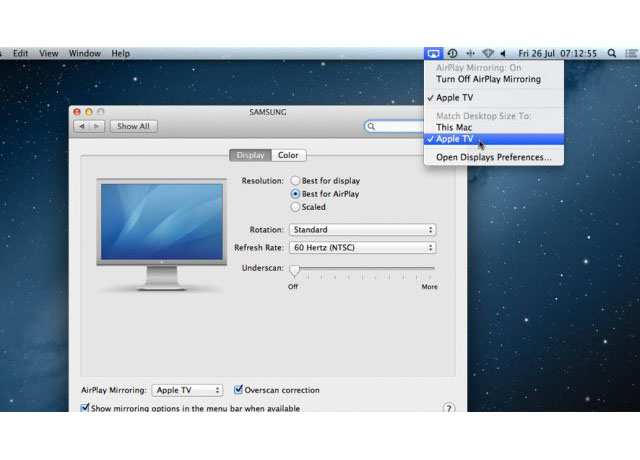Click the Wi-Fi status icon

point(488,53)
